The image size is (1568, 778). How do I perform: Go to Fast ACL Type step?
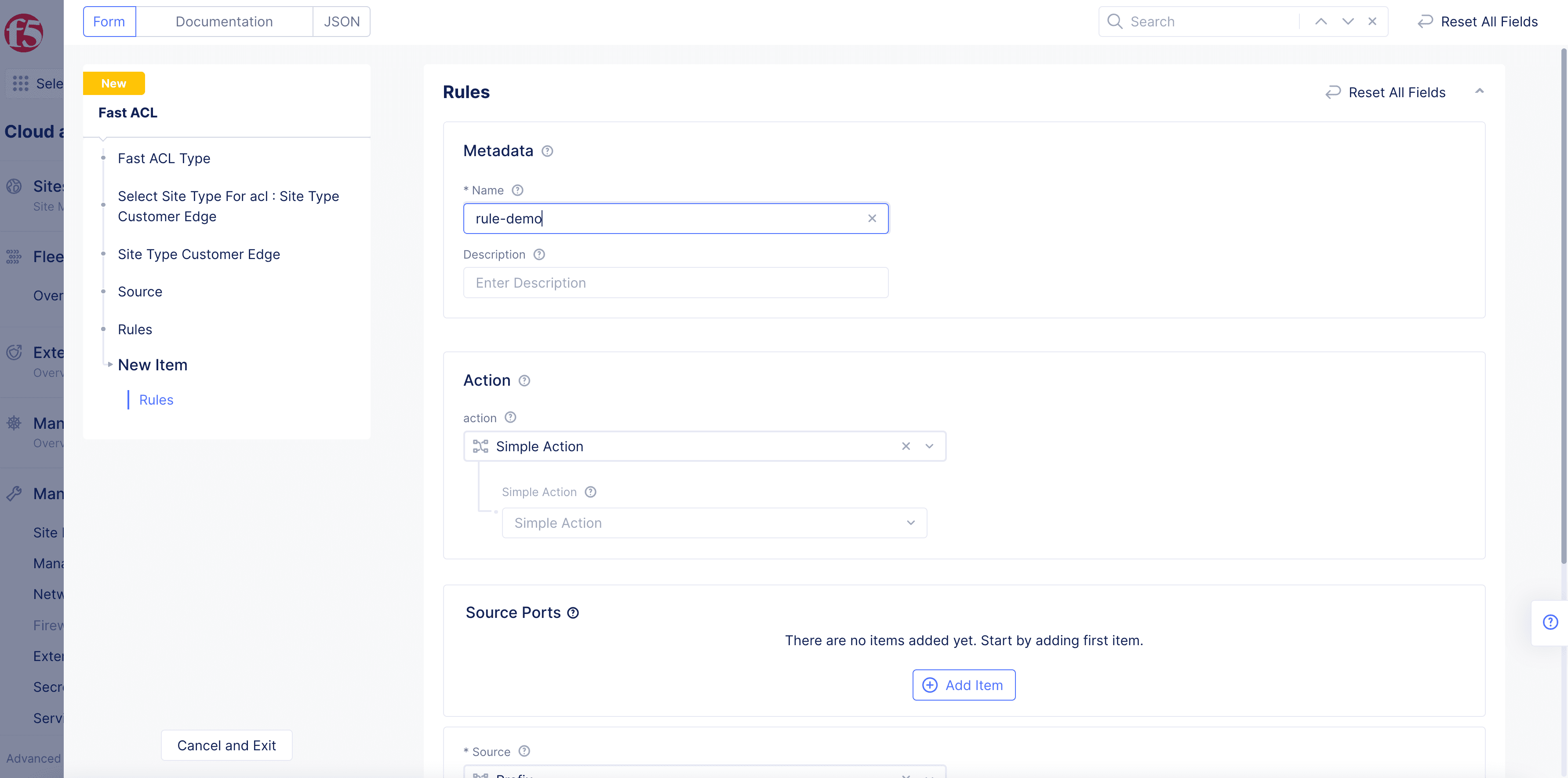pos(164,158)
